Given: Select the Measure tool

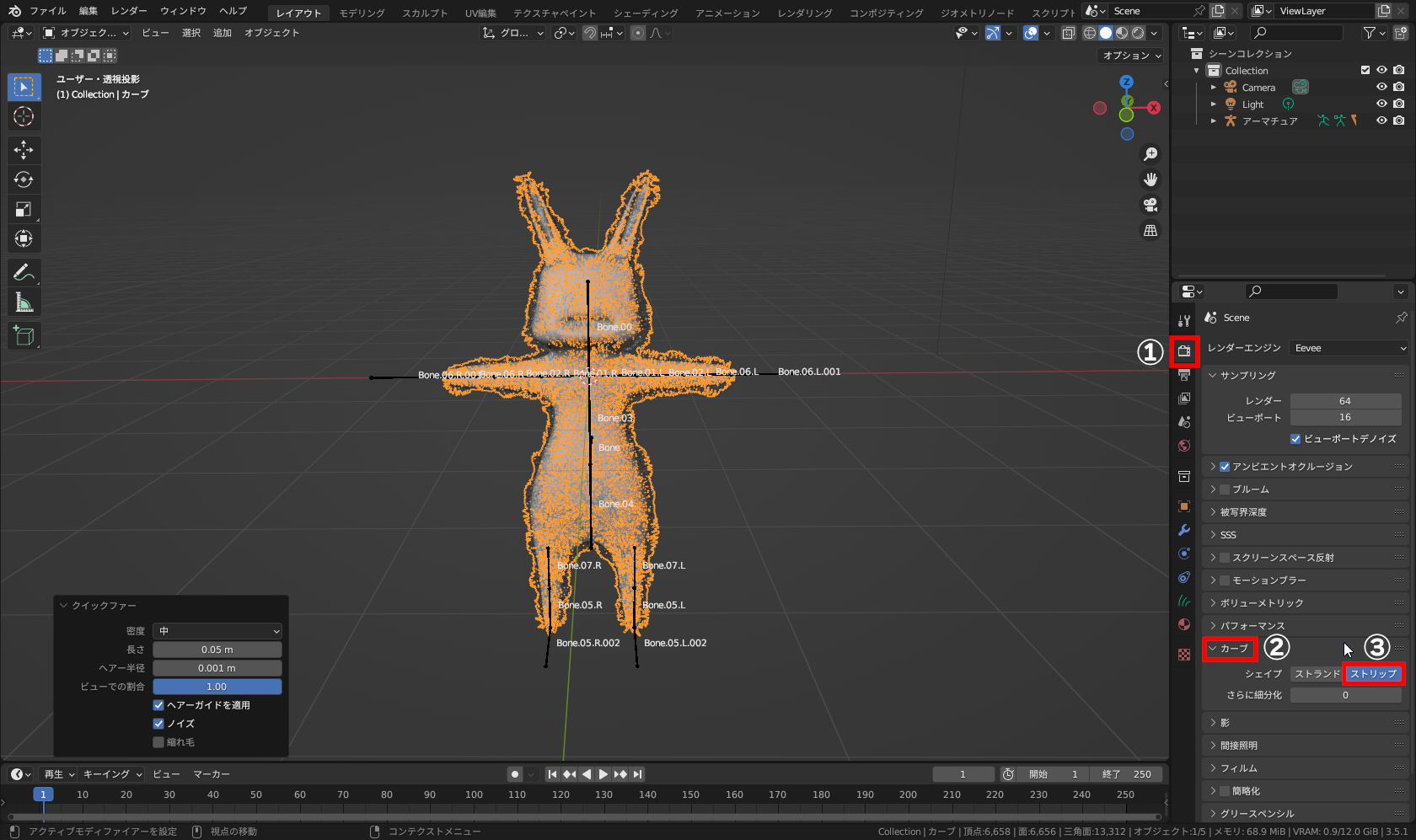Looking at the screenshot, I should click(24, 302).
